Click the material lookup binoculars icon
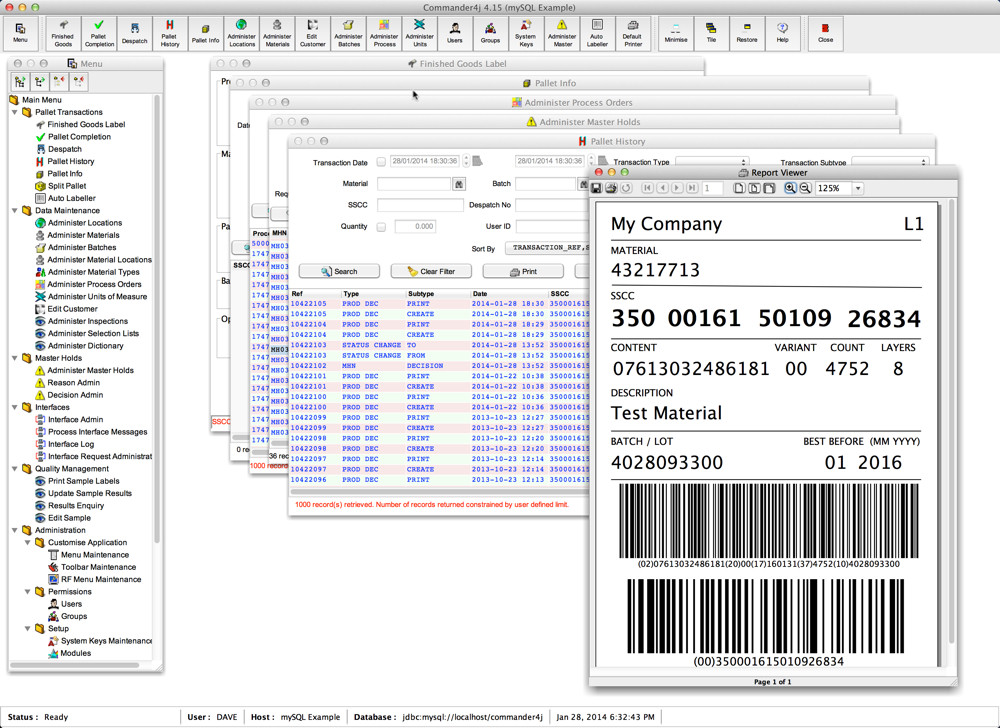 point(459,184)
